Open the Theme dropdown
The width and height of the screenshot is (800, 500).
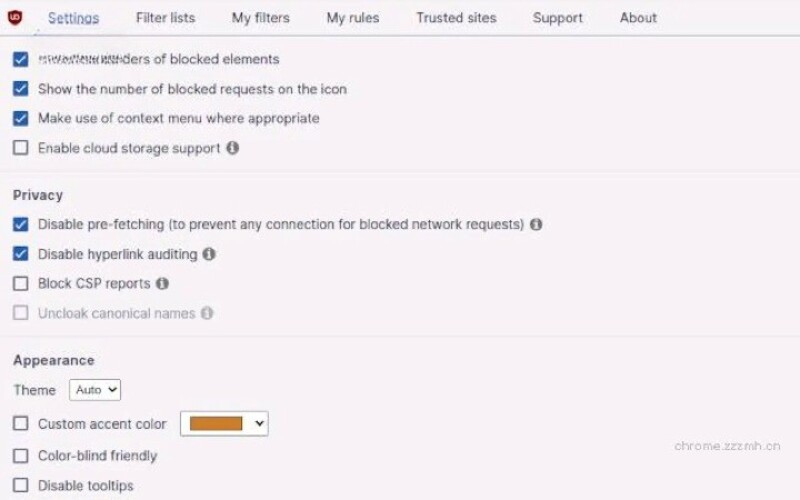point(95,390)
